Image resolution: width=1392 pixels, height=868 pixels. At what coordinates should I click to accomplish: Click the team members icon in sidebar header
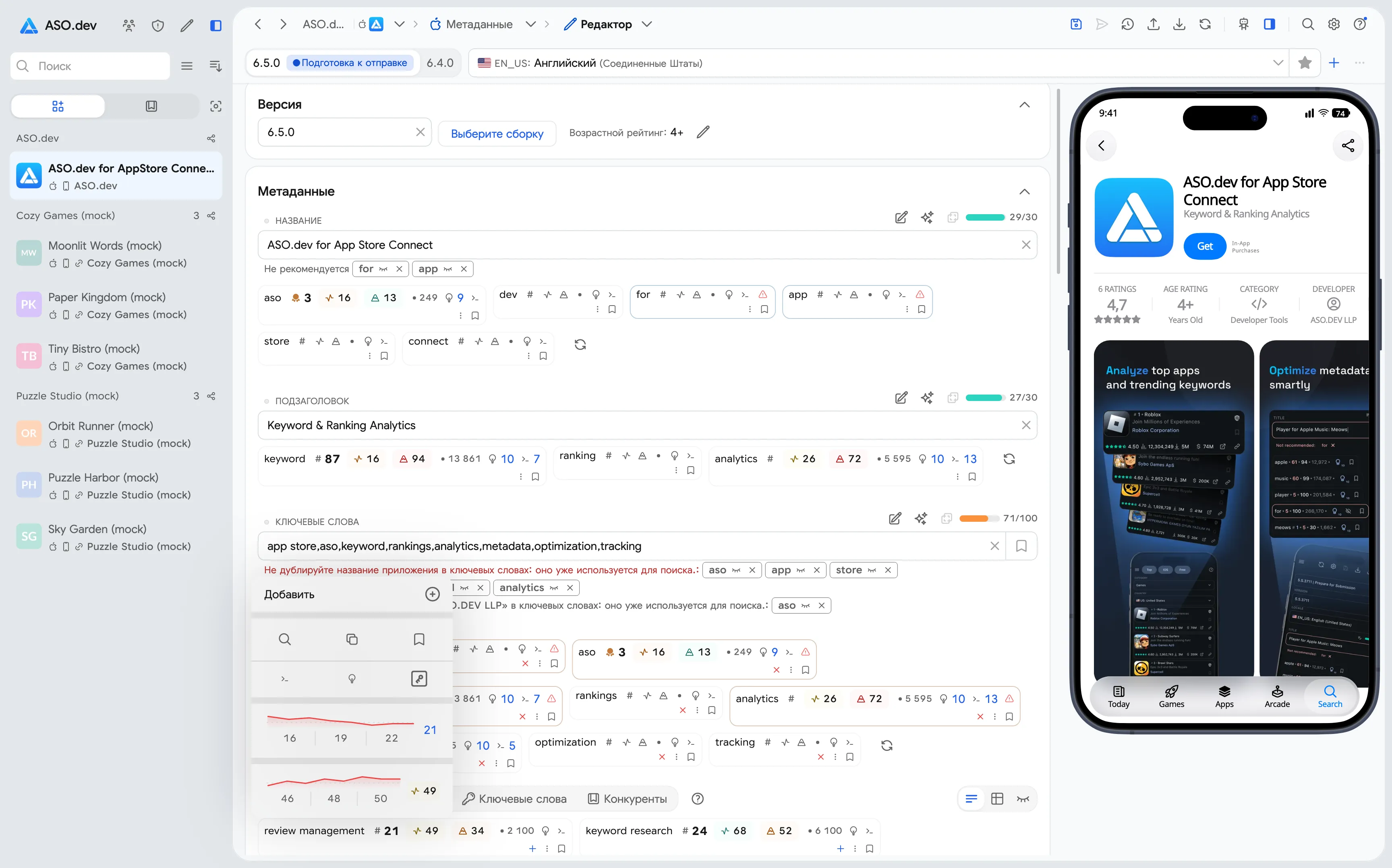128,25
